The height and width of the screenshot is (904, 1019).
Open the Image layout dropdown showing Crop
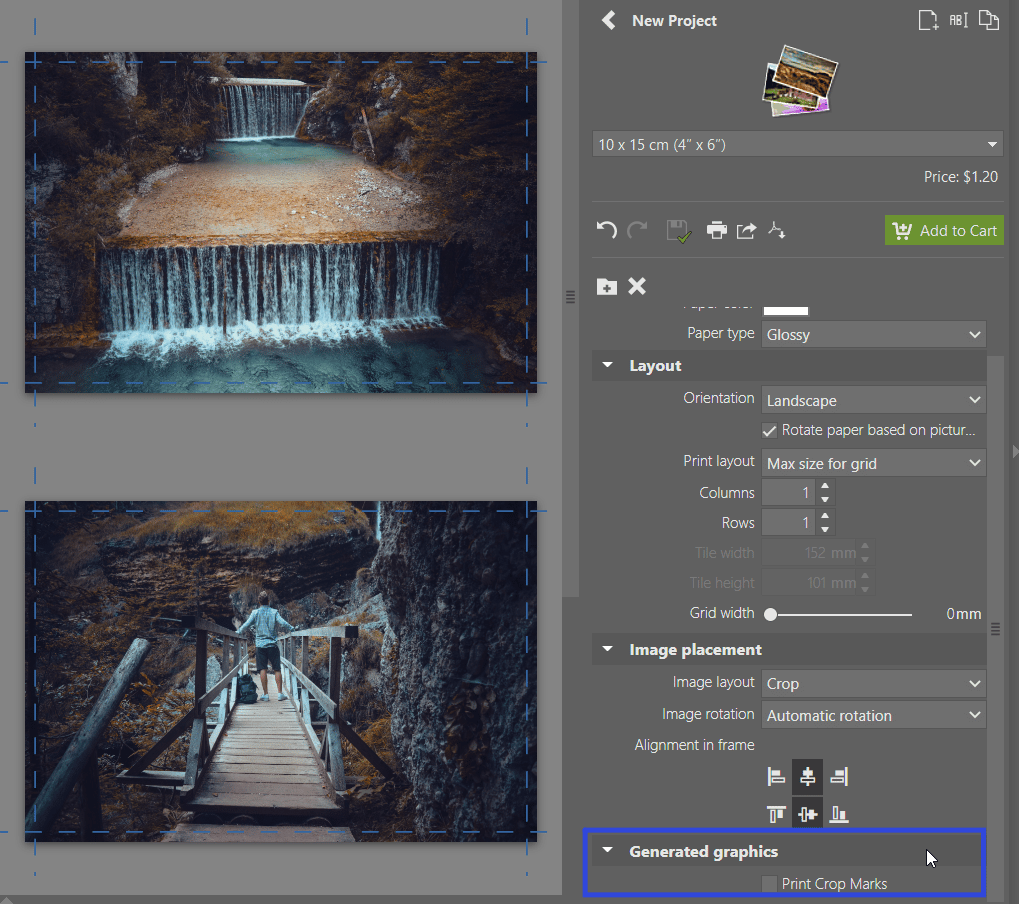tap(873, 683)
